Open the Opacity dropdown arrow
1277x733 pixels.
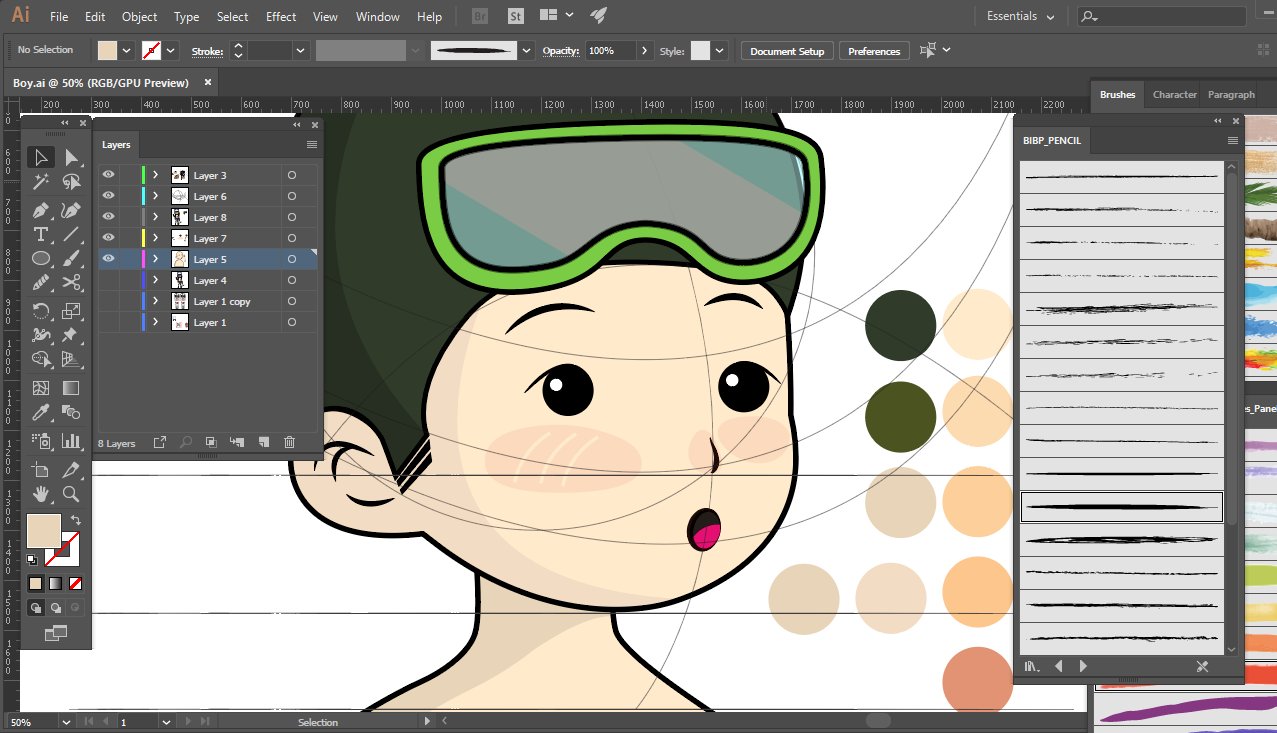pyautogui.click(x=644, y=51)
